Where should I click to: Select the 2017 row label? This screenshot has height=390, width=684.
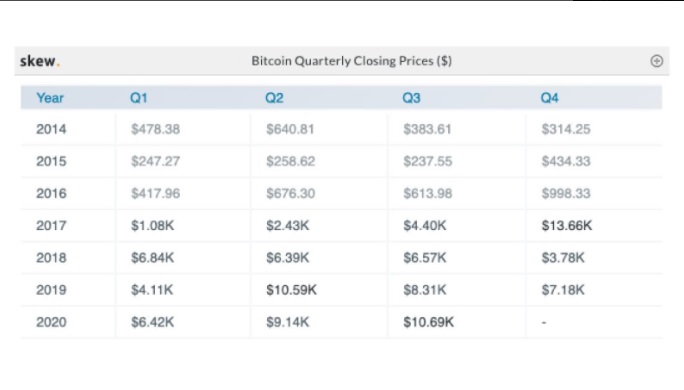click(x=51, y=226)
